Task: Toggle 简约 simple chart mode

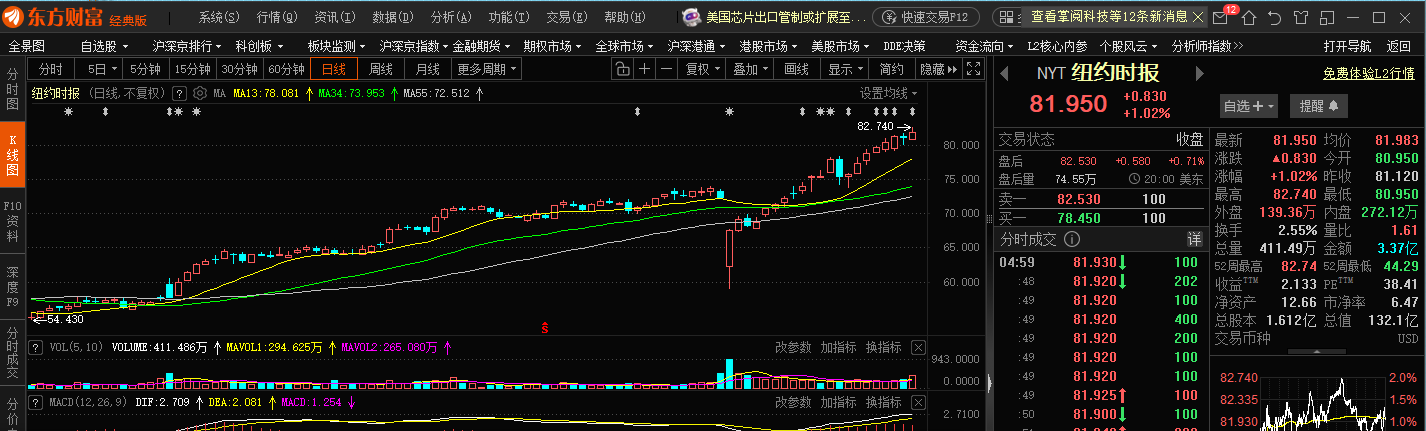Action: (x=891, y=69)
